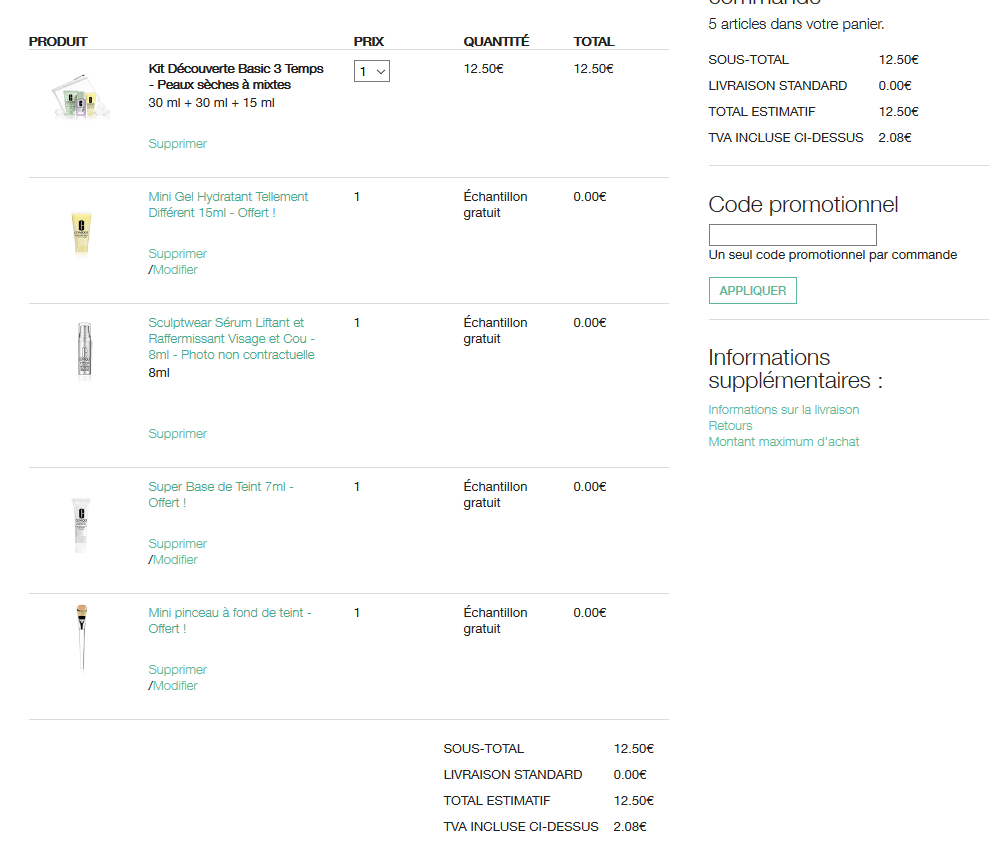This screenshot has height=849, width=1003.
Task: Modify the Mini pinceau à fond de teint
Action: point(175,686)
